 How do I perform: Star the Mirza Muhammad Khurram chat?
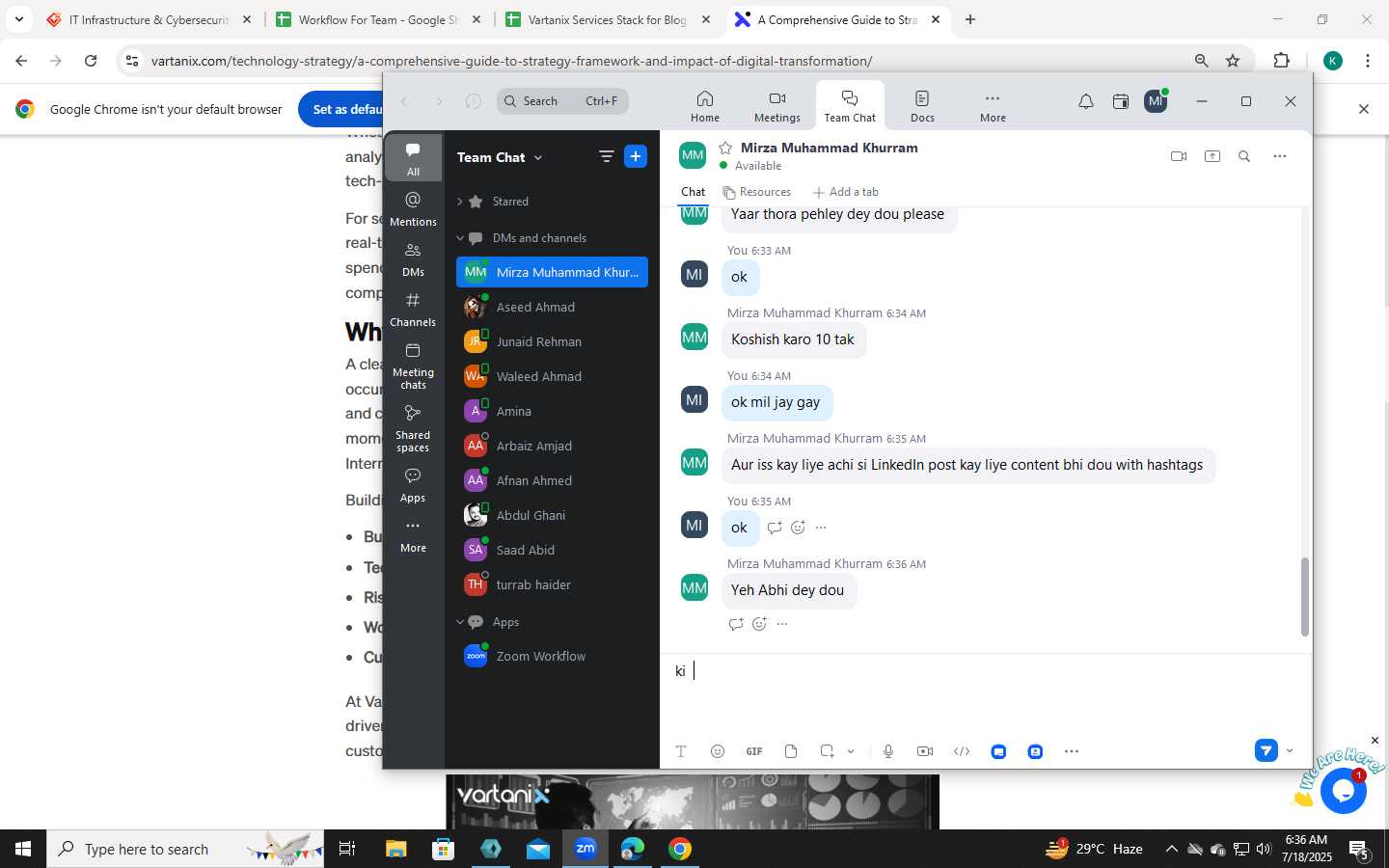click(725, 148)
